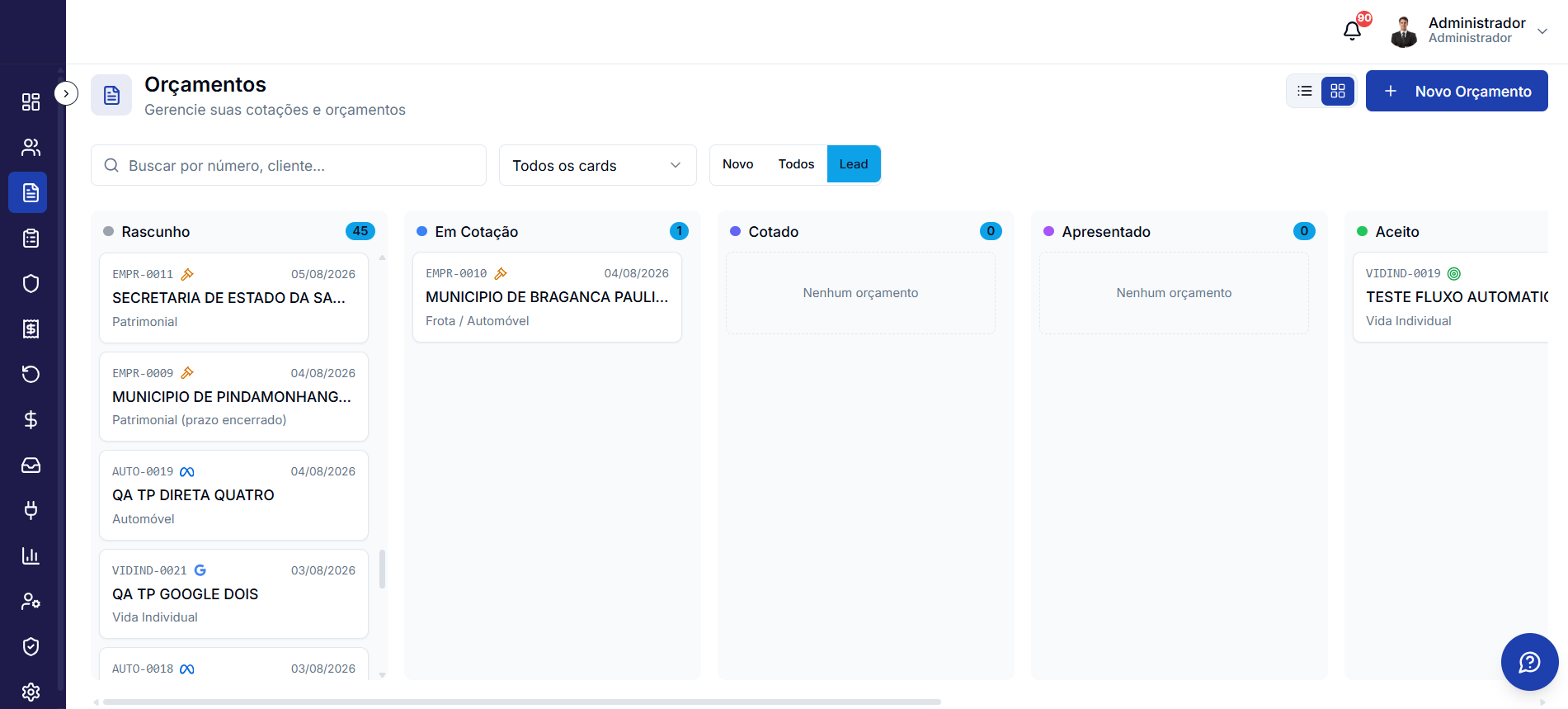Expand the Administrador user menu chevron
This screenshot has width=1568, height=709.
[x=1542, y=31]
